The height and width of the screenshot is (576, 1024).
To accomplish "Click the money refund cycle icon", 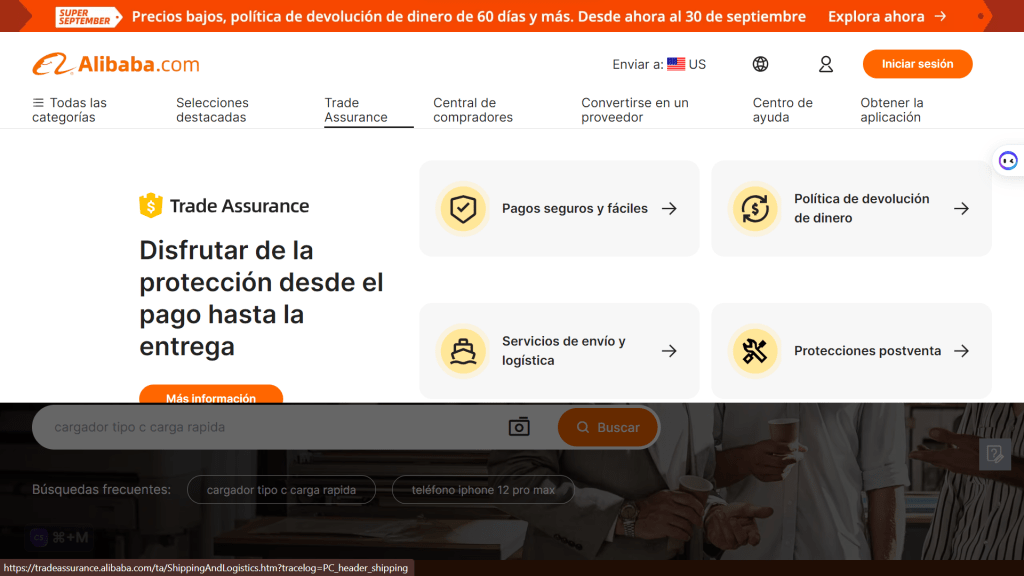I will (x=755, y=209).
